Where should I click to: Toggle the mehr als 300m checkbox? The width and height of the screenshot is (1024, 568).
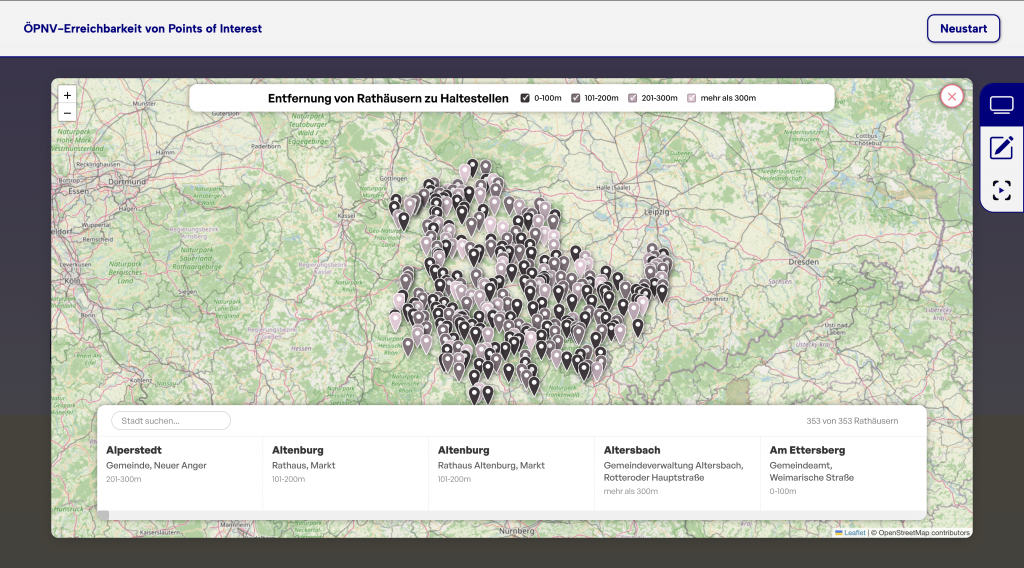(692, 98)
